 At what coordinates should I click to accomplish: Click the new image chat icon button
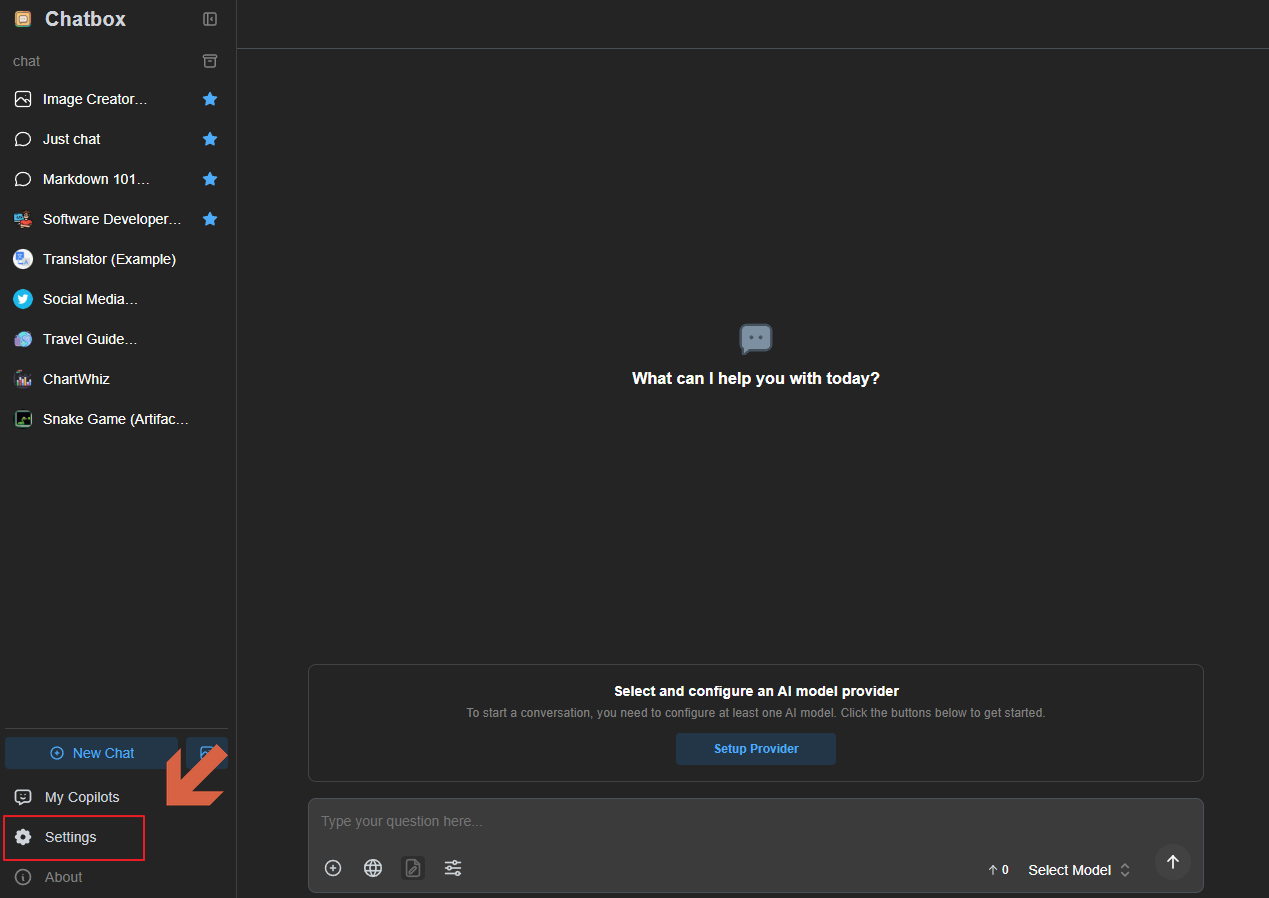[206, 753]
